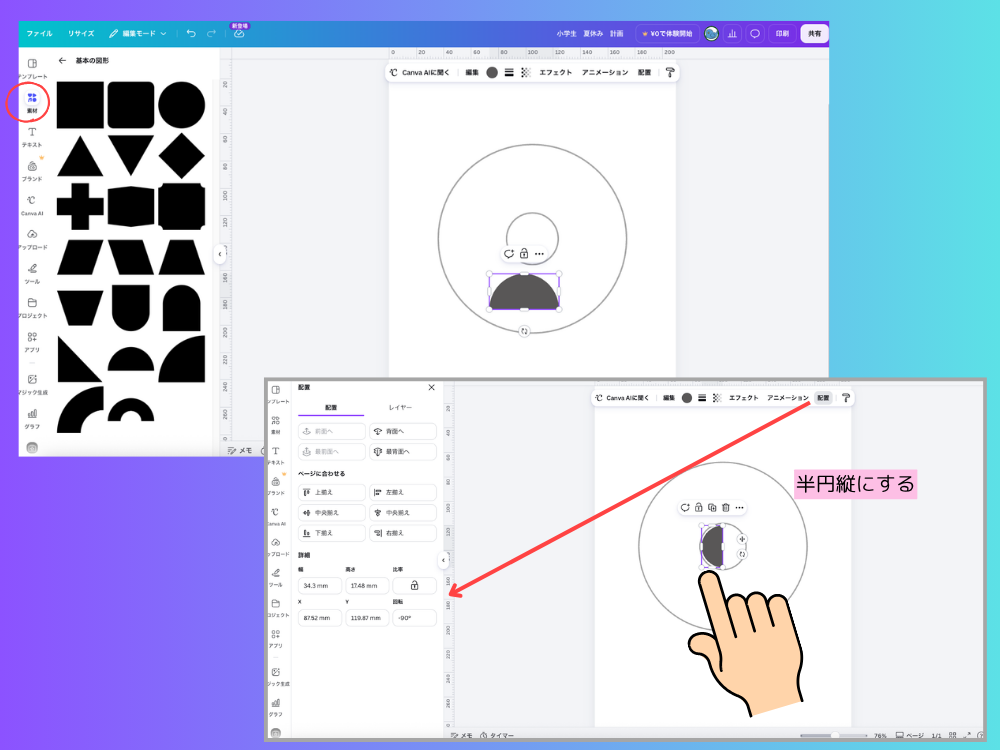Click the redo arrow in the top bar
The width and height of the screenshot is (1000, 750).
tap(211, 33)
